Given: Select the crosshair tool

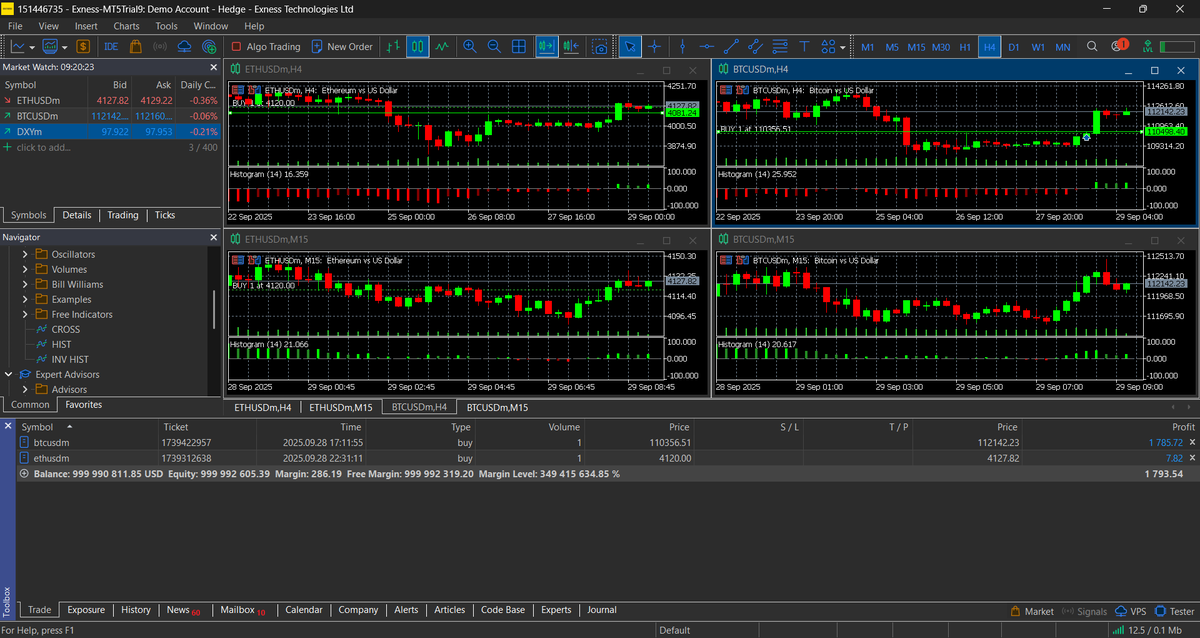Looking at the screenshot, I should coord(654,46).
